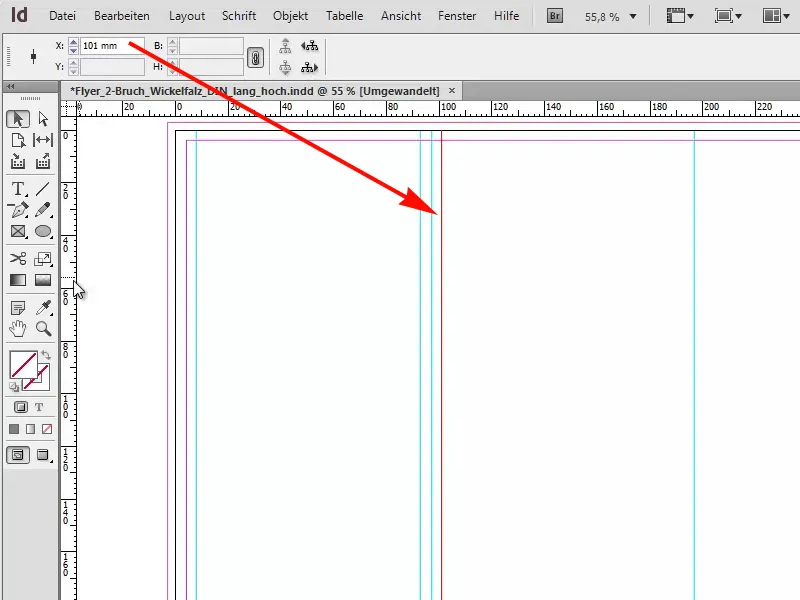Switch to Normal view mode
Screen dimensions: 800x600
tap(18, 455)
